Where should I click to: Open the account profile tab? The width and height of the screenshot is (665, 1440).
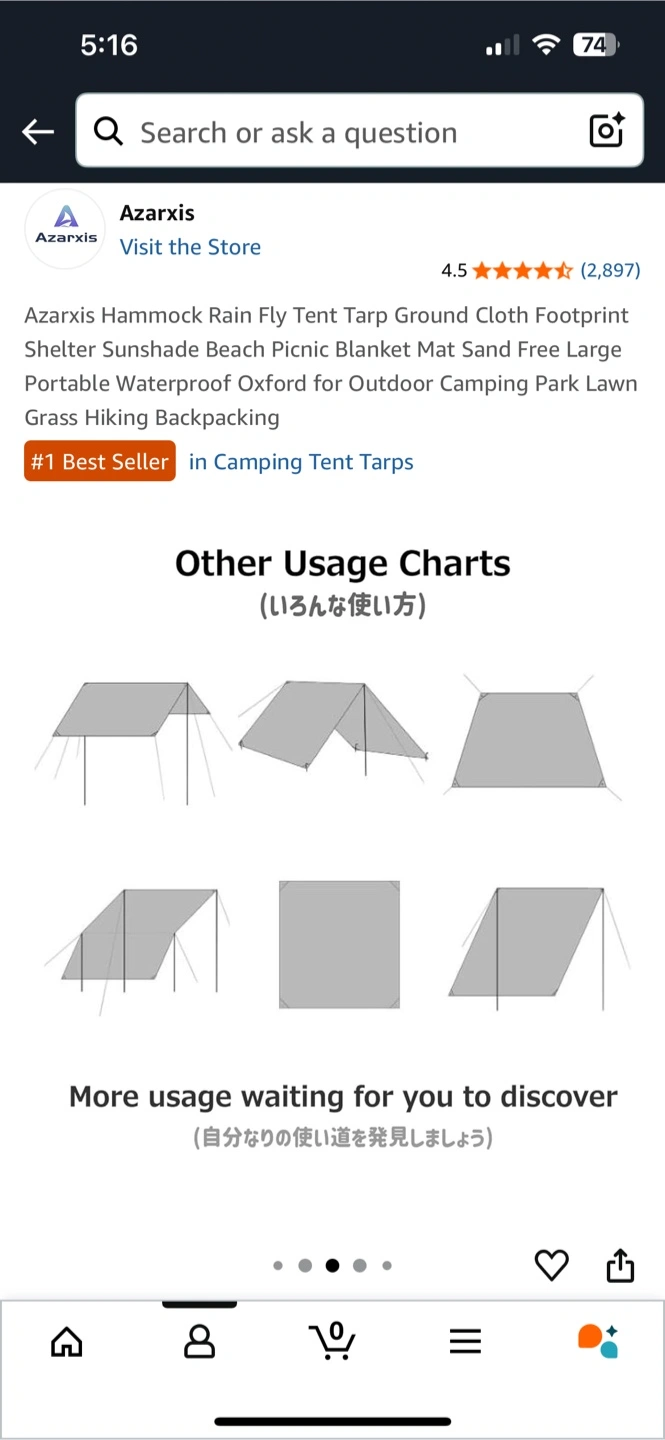click(199, 1341)
